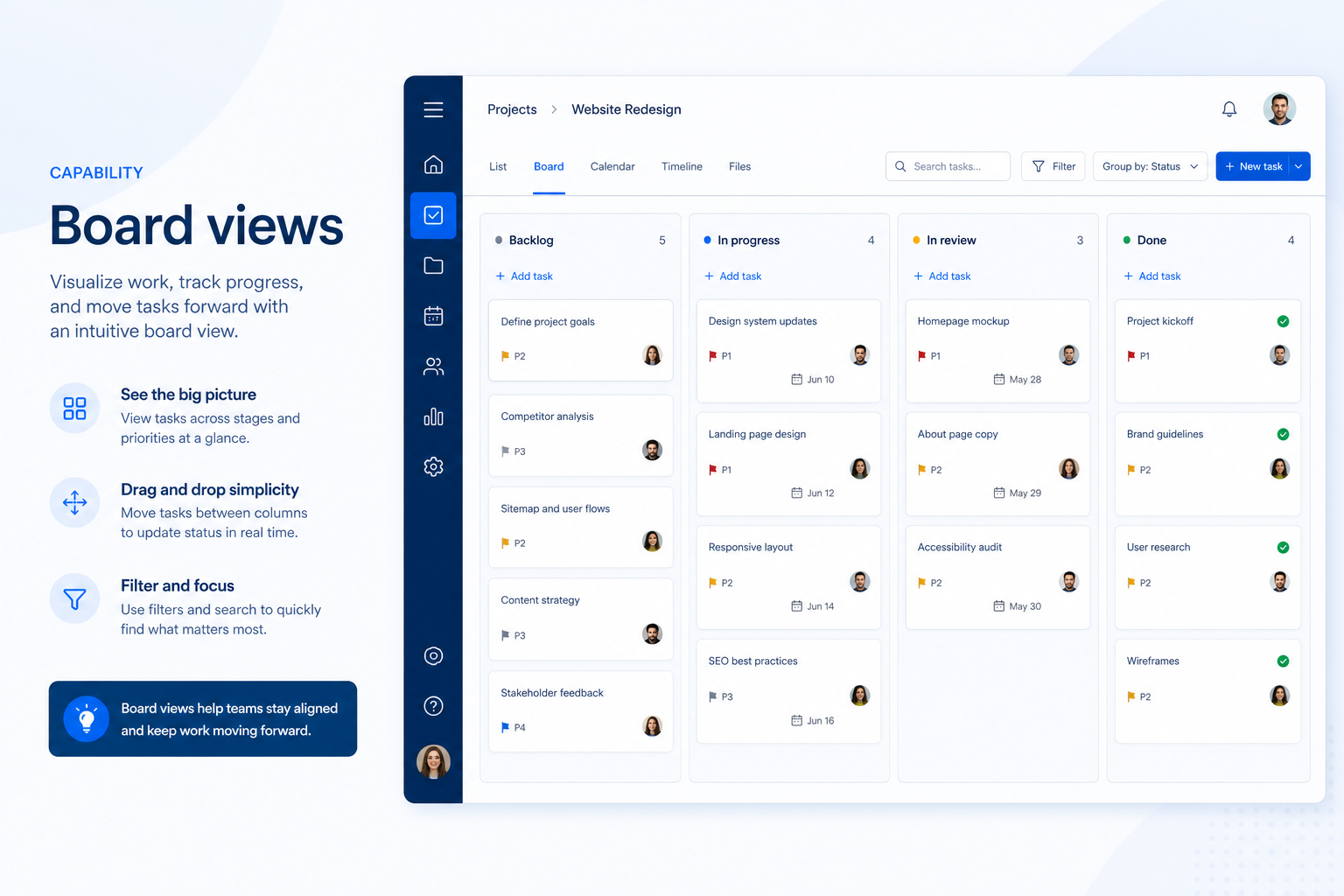Click the Jun 10 date on Design system updates
The width and height of the screenshot is (1344, 896).
(x=813, y=380)
